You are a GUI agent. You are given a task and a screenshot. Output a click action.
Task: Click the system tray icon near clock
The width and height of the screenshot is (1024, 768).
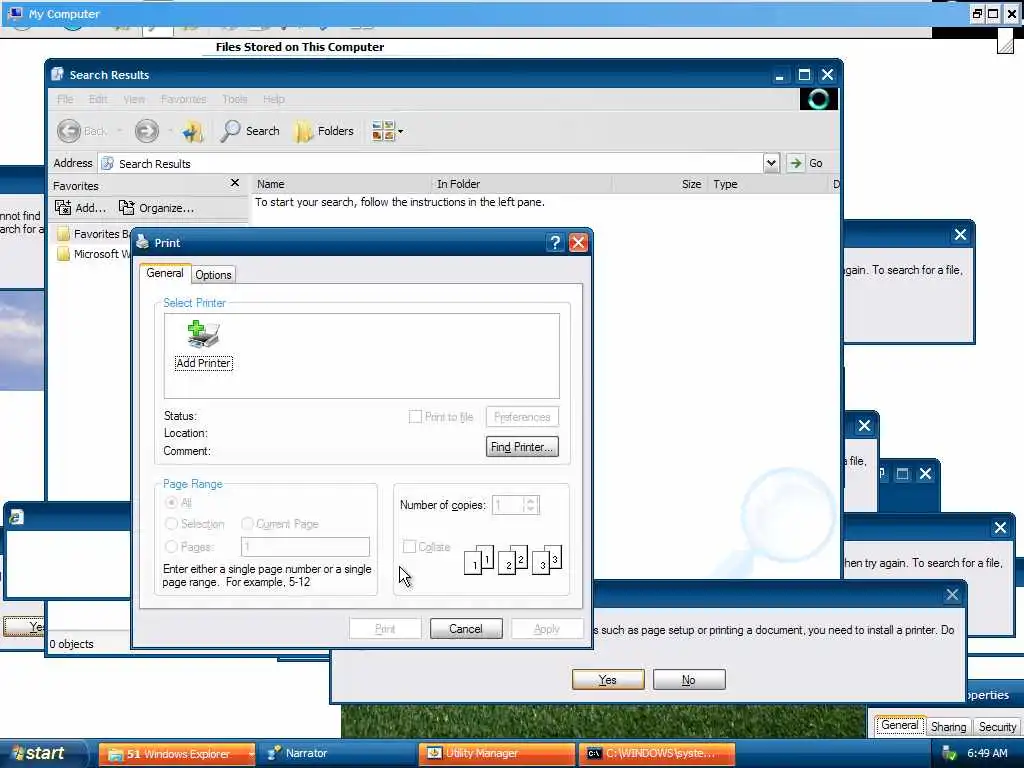(x=950, y=754)
